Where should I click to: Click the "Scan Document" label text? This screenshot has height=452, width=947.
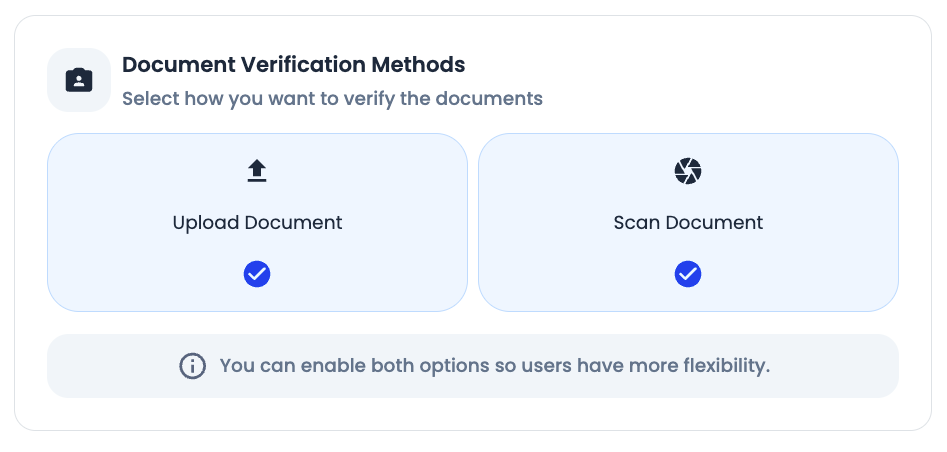point(688,222)
